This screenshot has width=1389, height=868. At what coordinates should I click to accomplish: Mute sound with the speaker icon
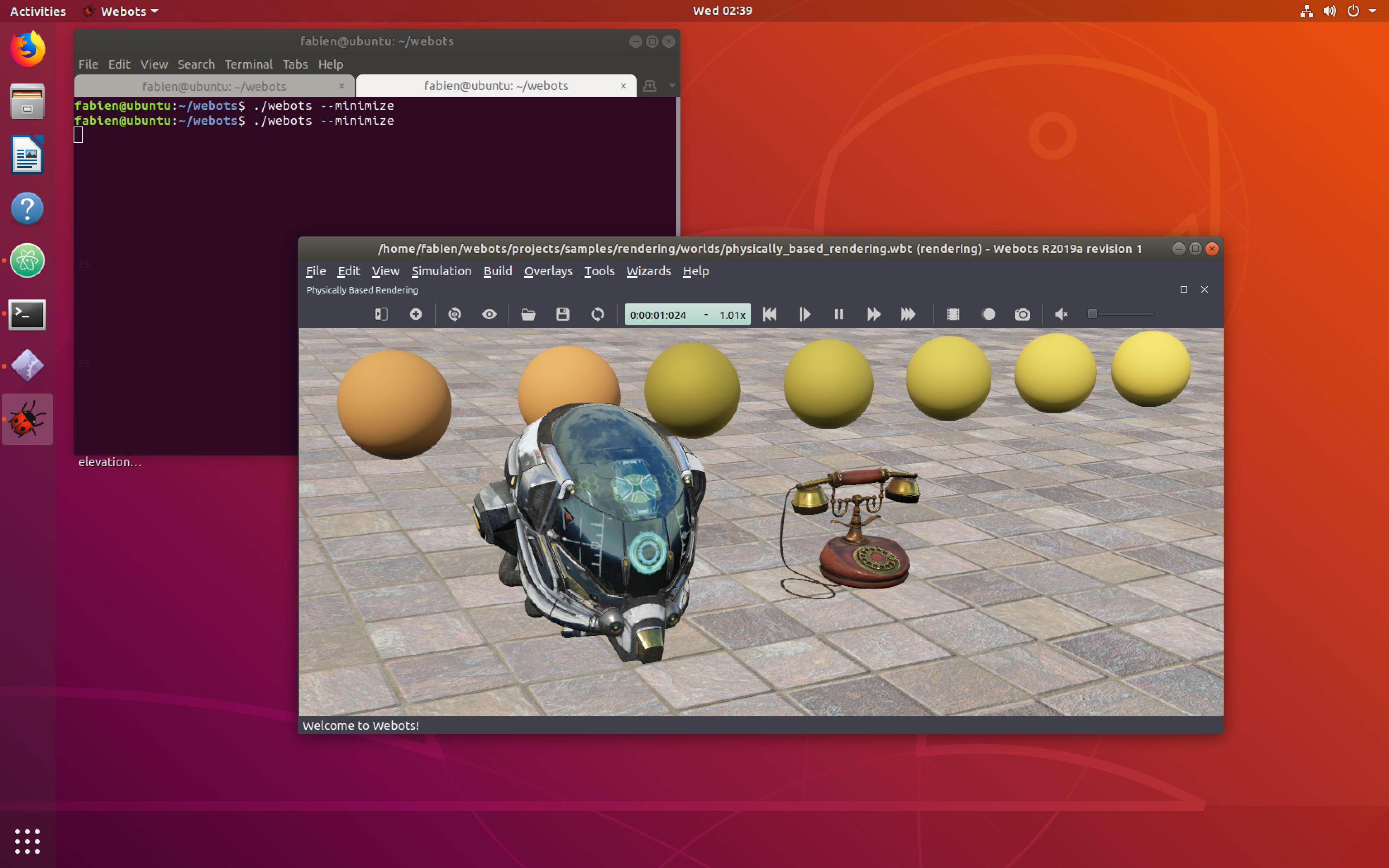[x=1061, y=314]
